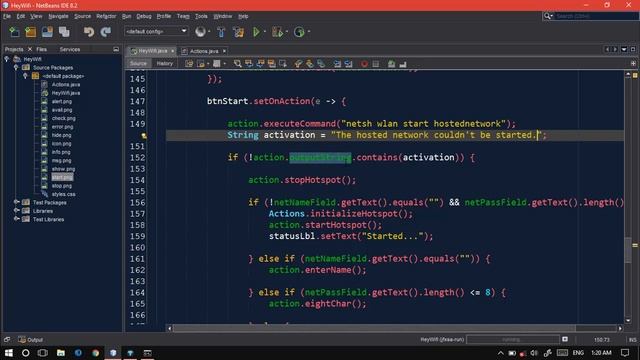The image size is (640, 360).
Task: Switch to History view button
Action: point(164,64)
